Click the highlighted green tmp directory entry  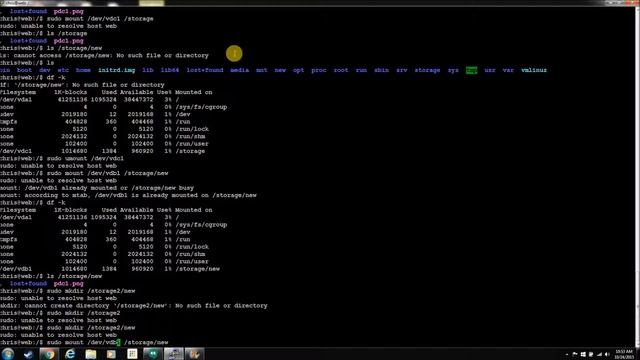471,70
